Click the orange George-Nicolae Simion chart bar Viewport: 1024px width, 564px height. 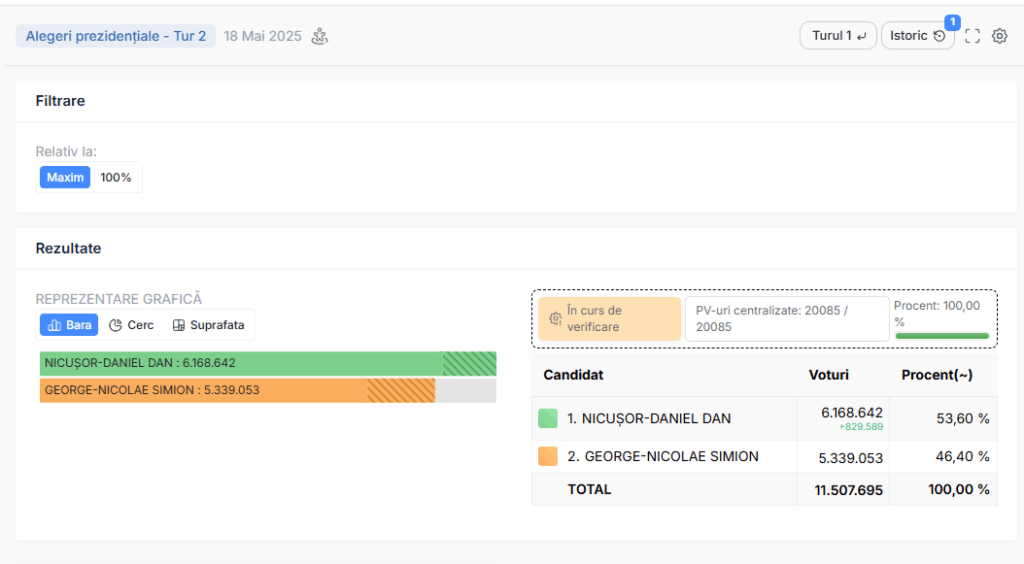click(237, 390)
